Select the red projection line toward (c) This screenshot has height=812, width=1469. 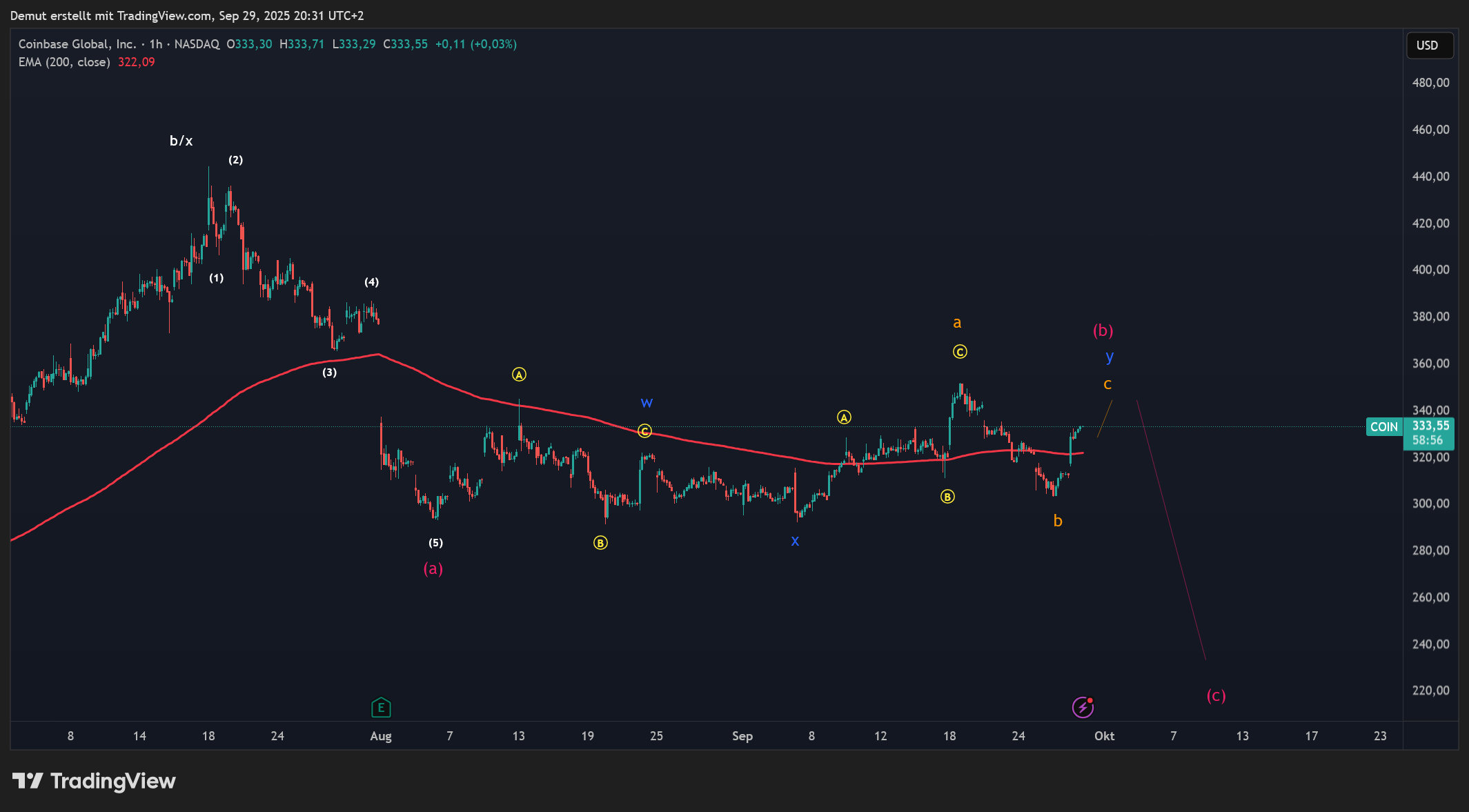(x=1171, y=530)
